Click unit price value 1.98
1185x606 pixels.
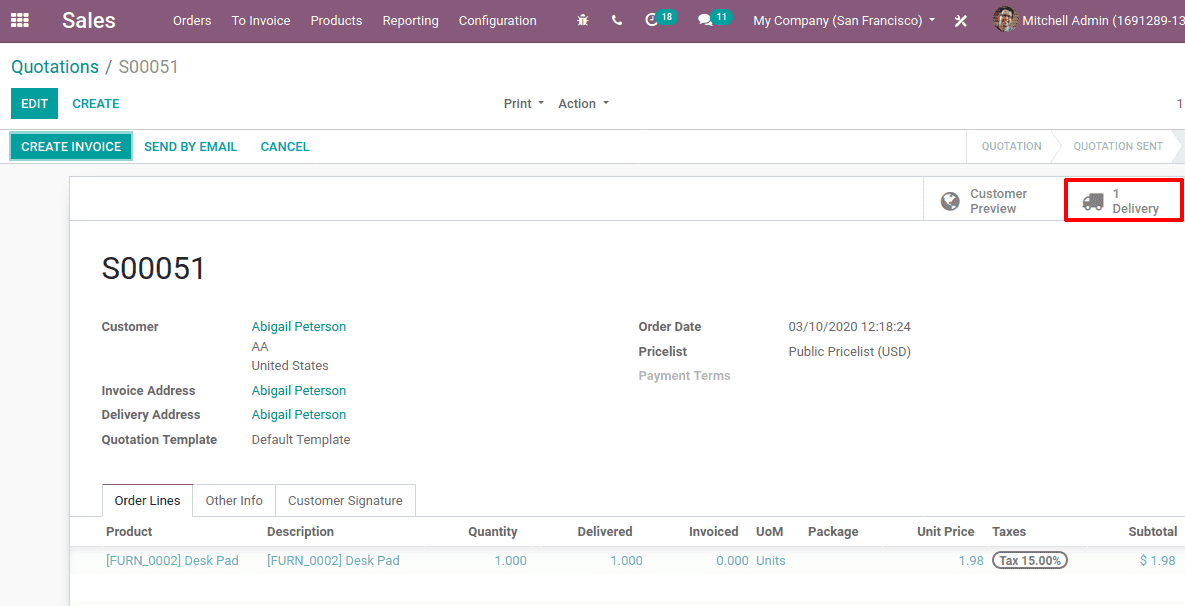(973, 561)
